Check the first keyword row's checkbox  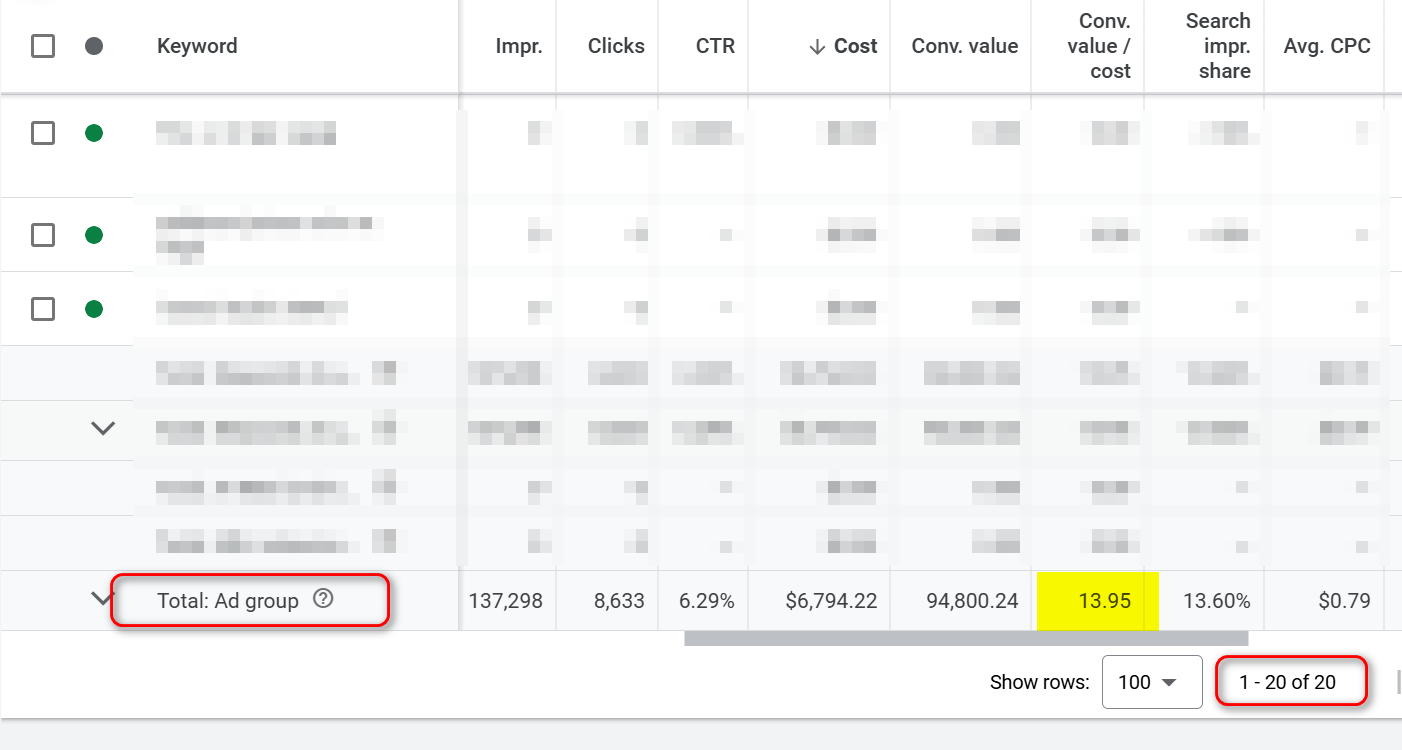[43, 133]
